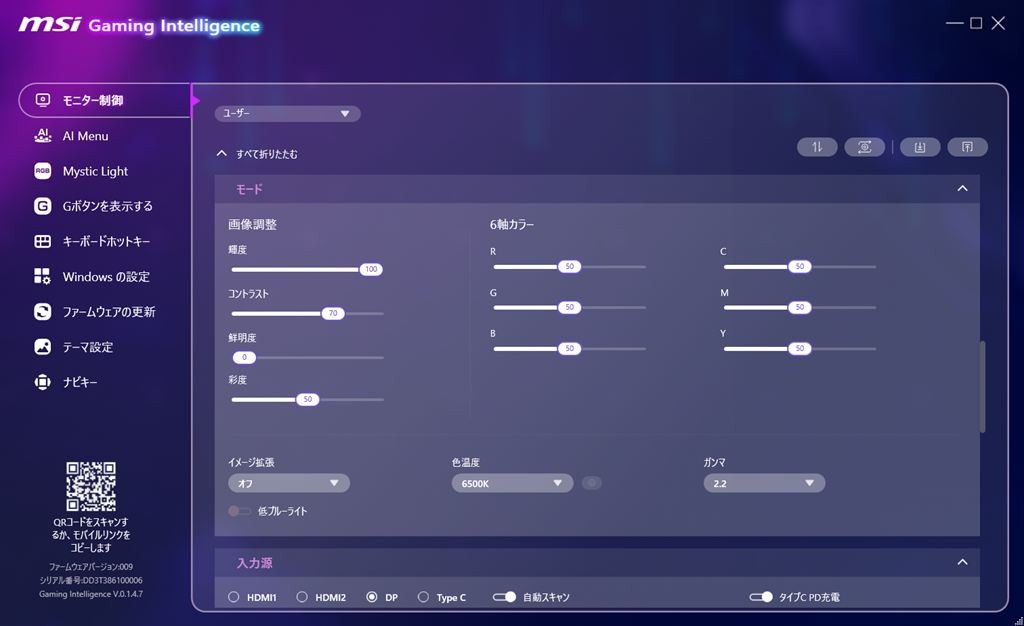
Task: Open the 色温度 6500K dropdown
Action: click(x=512, y=483)
